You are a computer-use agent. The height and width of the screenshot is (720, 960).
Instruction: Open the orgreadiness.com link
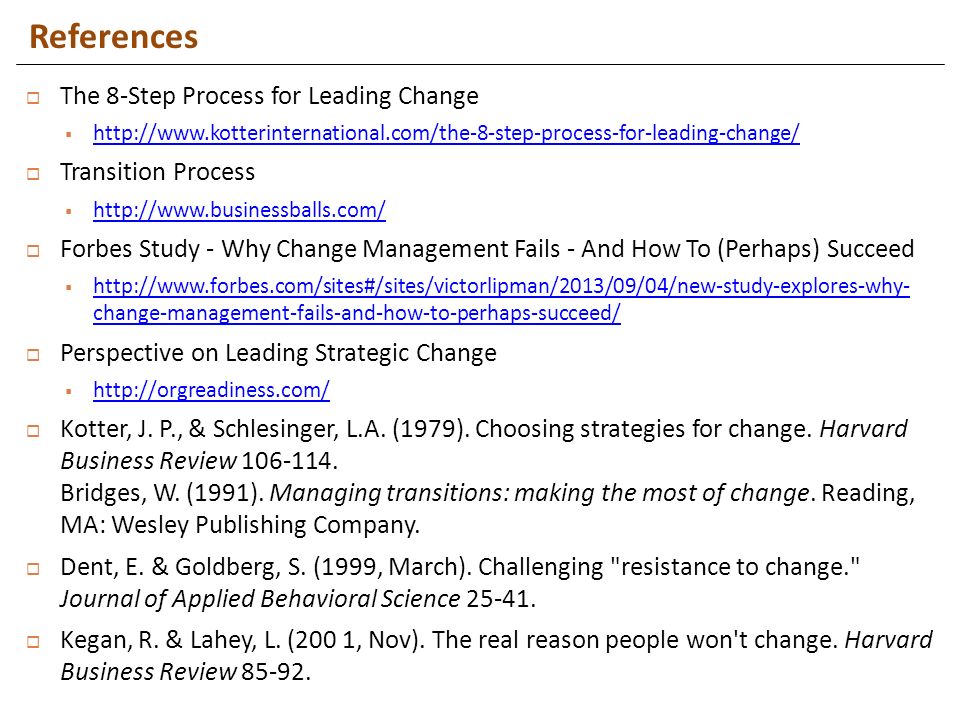coord(211,390)
